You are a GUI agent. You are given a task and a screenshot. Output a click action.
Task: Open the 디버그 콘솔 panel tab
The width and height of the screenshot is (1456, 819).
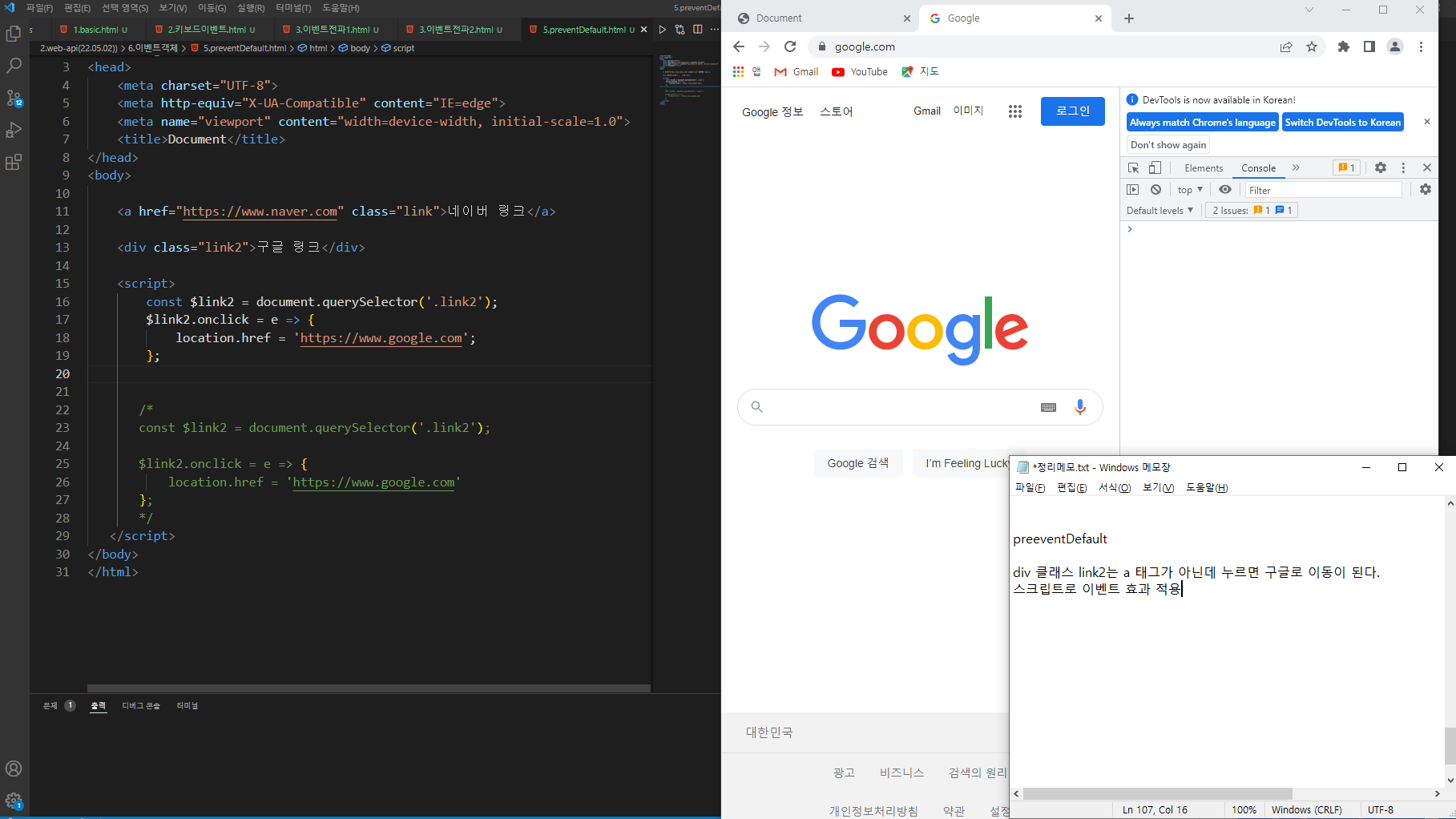tap(141, 706)
